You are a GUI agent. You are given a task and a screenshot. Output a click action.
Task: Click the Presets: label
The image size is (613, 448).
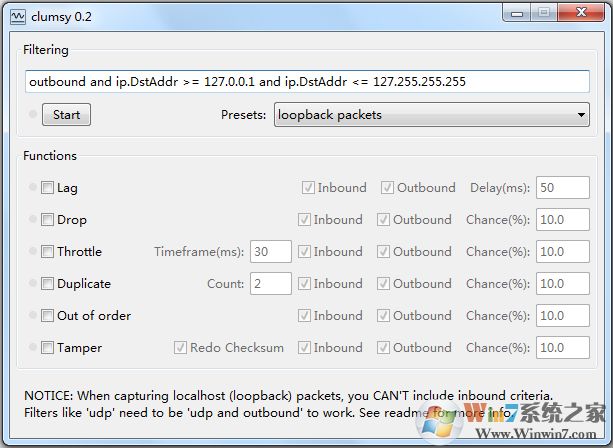click(x=244, y=115)
